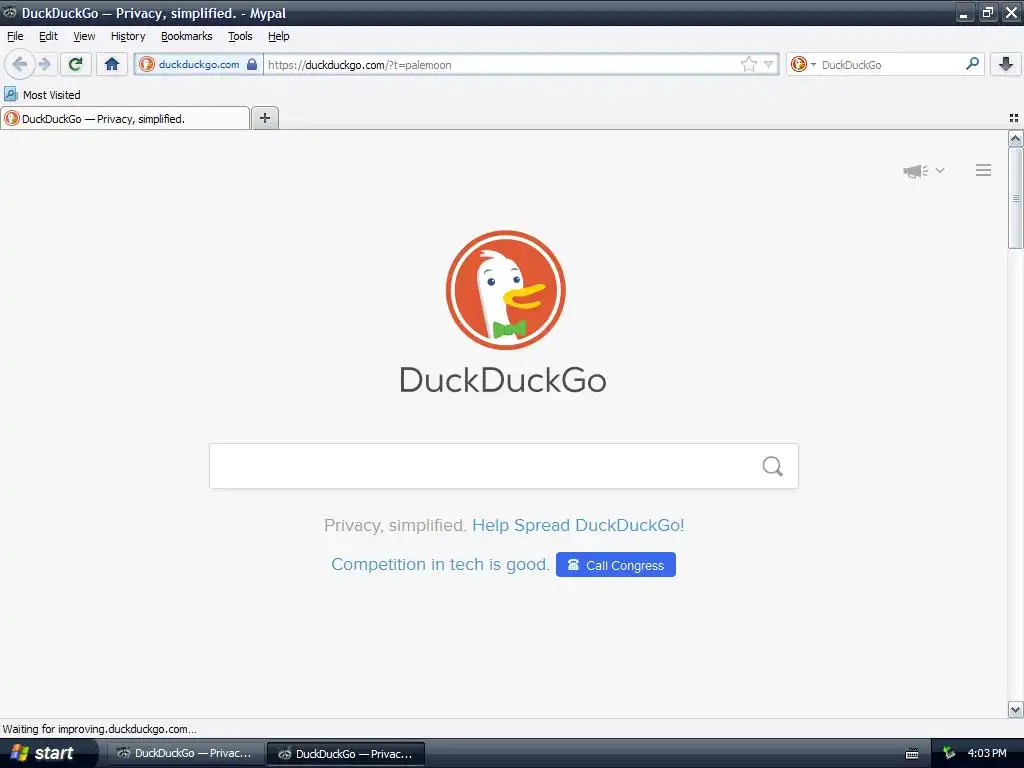Viewport: 1024px width, 768px height.
Task: Open the DuckDuckGo hamburger menu
Action: [984, 170]
